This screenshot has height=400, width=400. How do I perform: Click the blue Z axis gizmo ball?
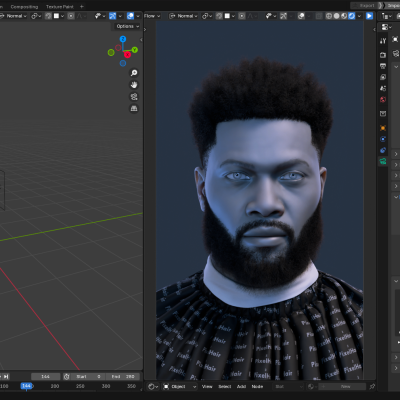pos(123,39)
